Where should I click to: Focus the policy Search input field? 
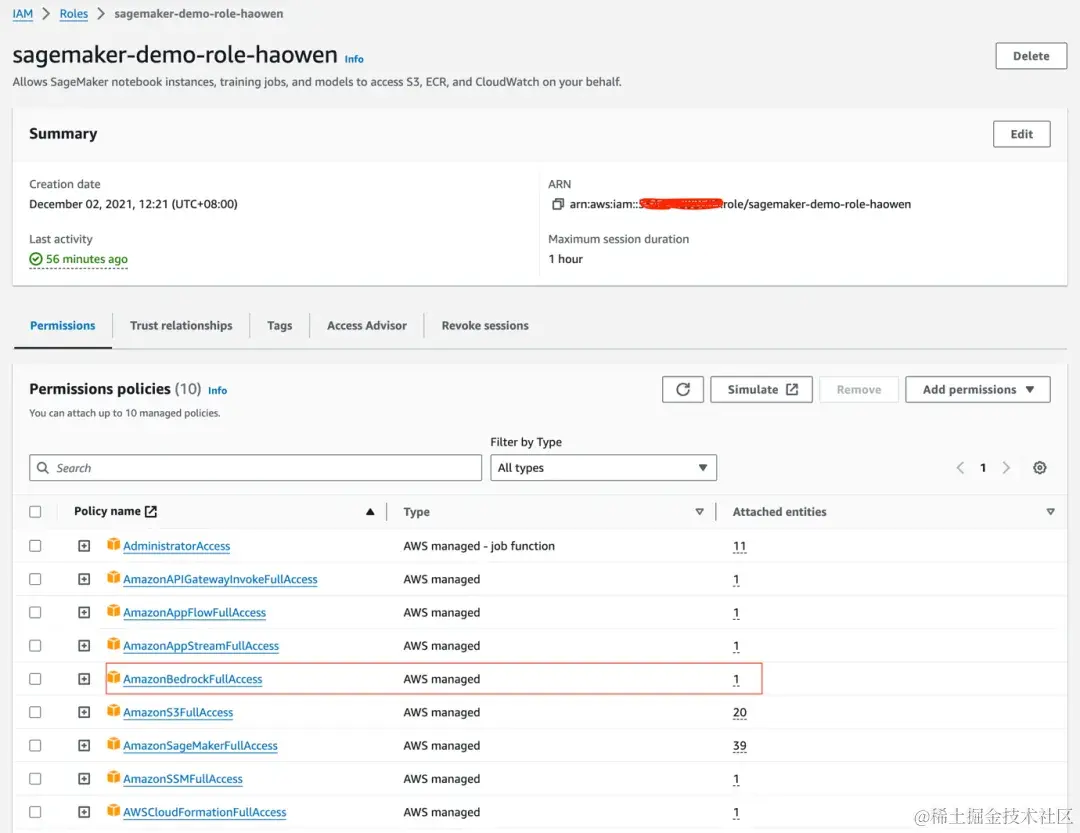point(256,468)
